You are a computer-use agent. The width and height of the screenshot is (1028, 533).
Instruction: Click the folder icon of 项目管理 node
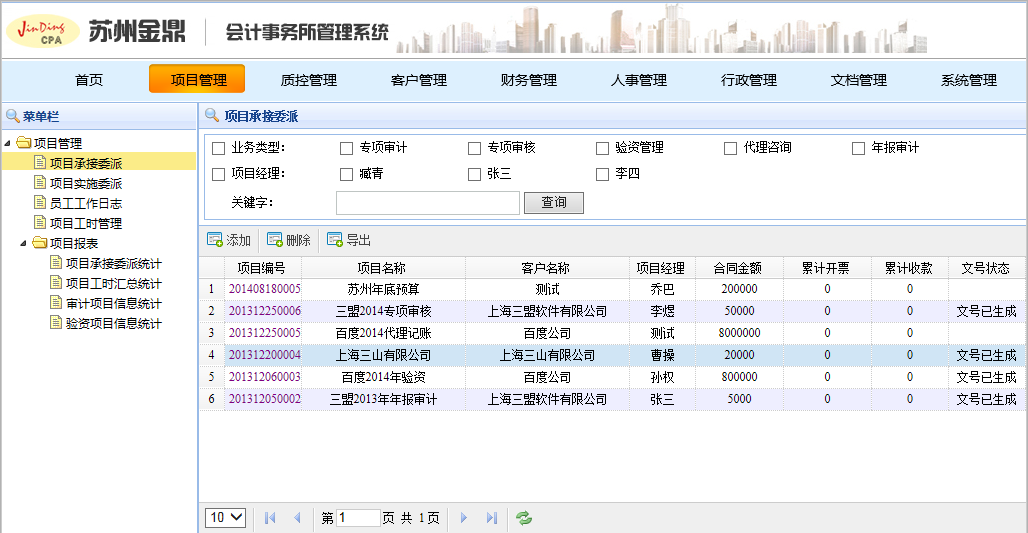point(24,142)
